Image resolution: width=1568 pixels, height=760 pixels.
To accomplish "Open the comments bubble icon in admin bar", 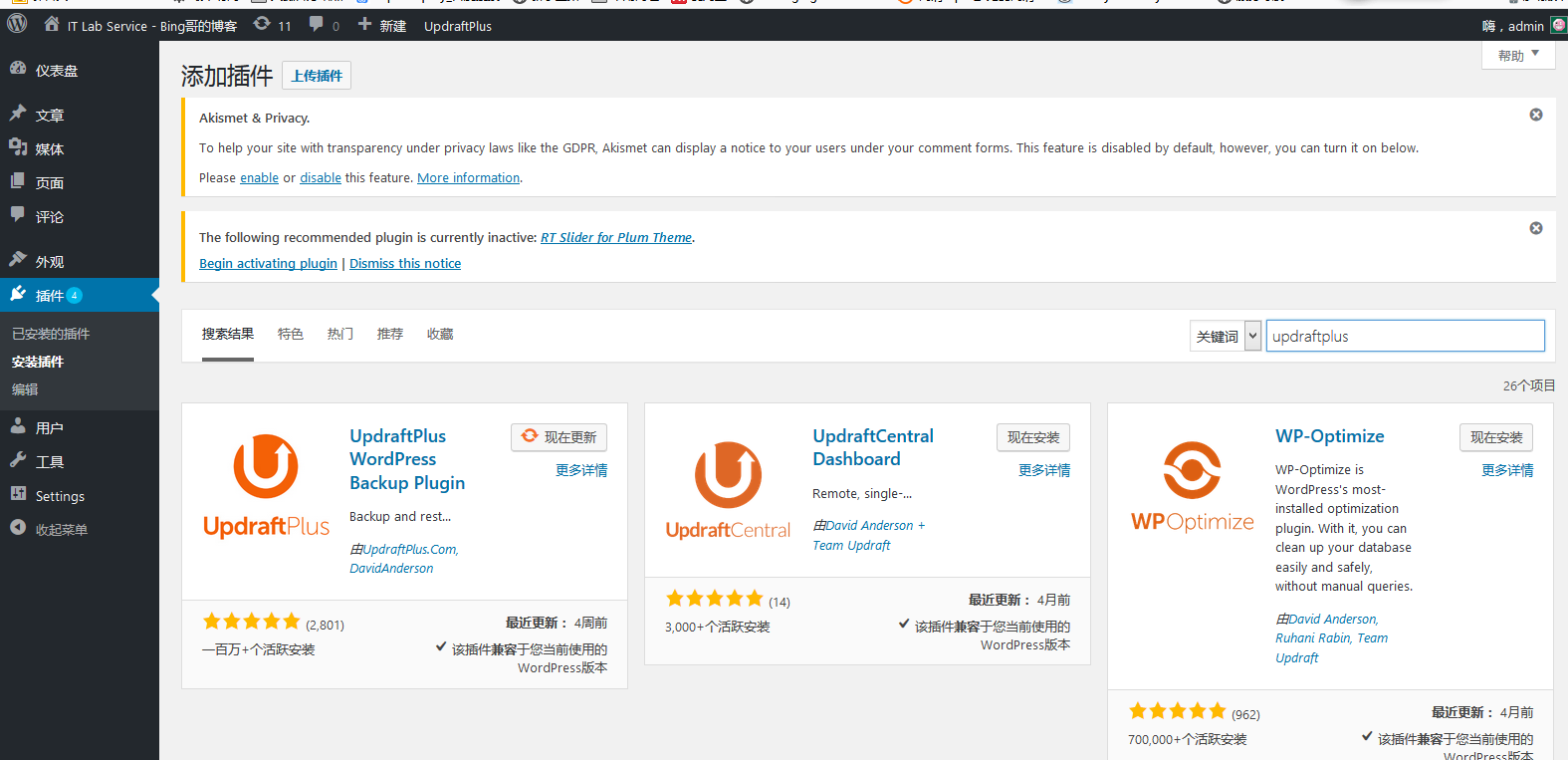I will [317, 24].
